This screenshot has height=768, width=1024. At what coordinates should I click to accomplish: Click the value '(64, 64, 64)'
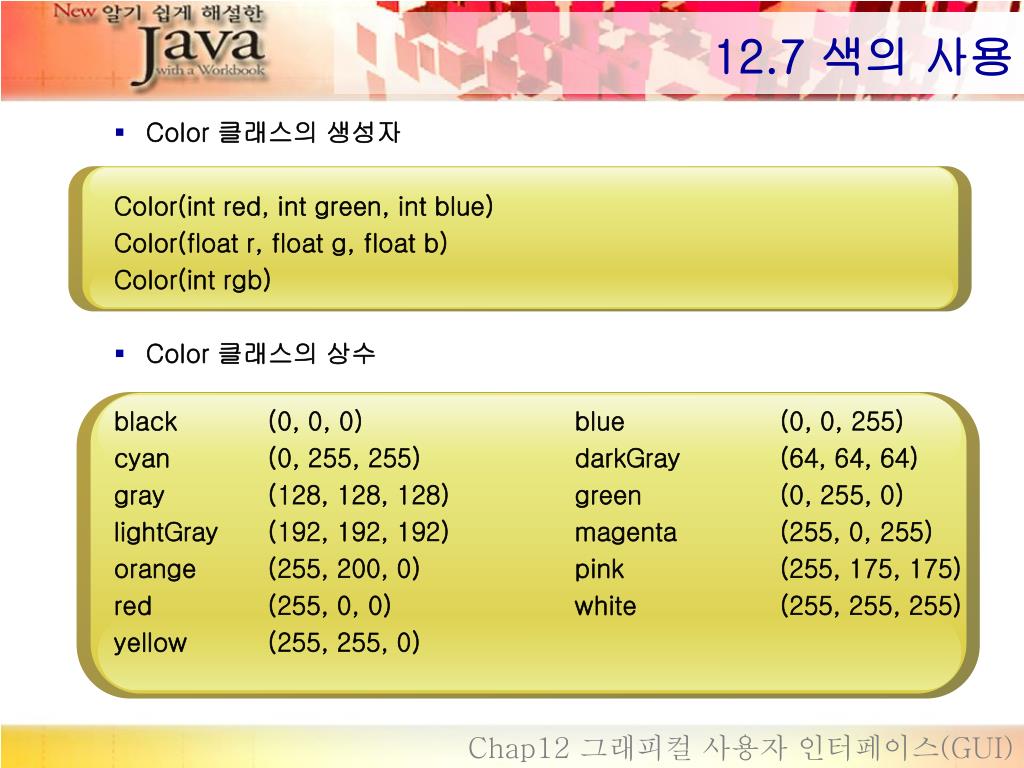coord(849,458)
